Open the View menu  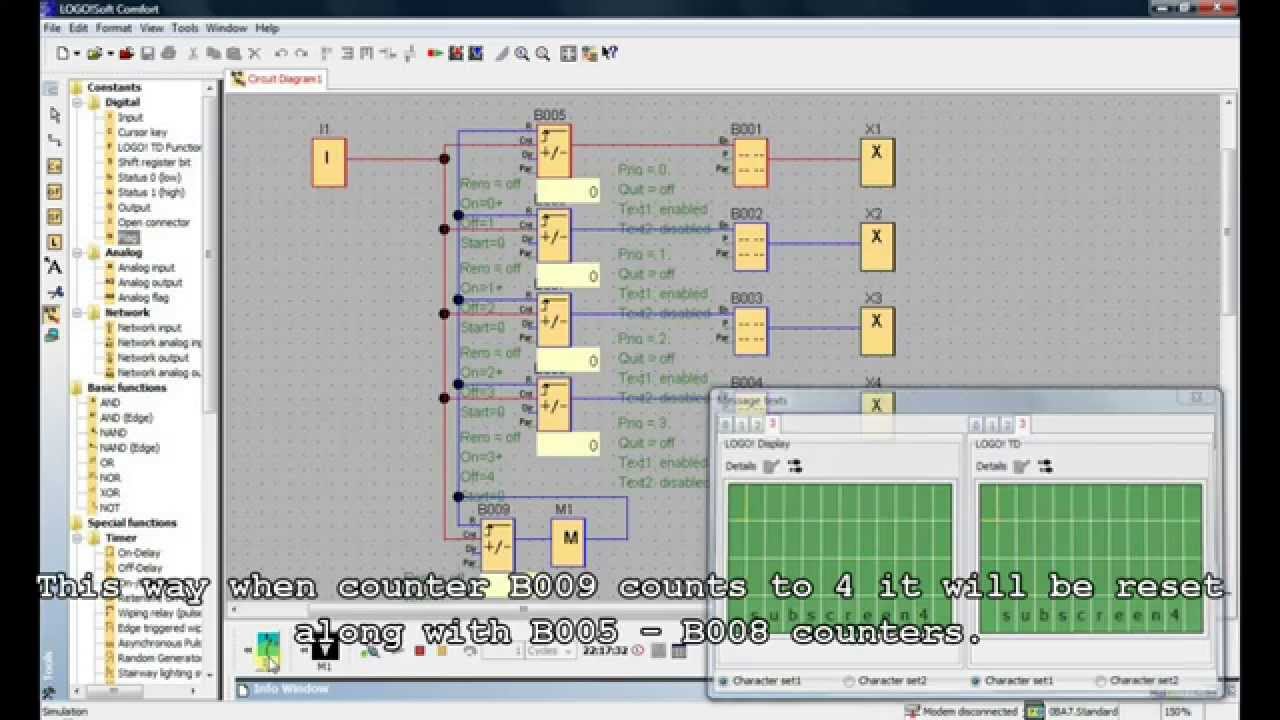tap(151, 28)
